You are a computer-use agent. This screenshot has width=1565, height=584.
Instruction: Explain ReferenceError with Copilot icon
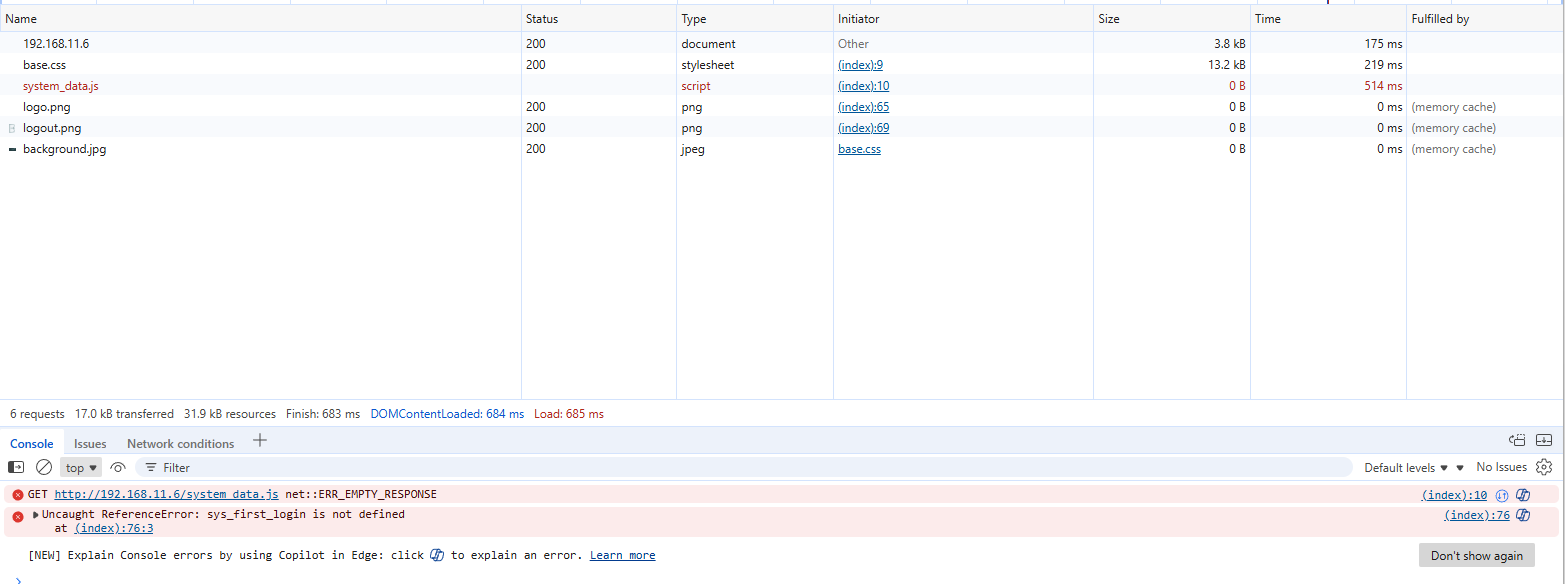click(x=1523, y=515)
